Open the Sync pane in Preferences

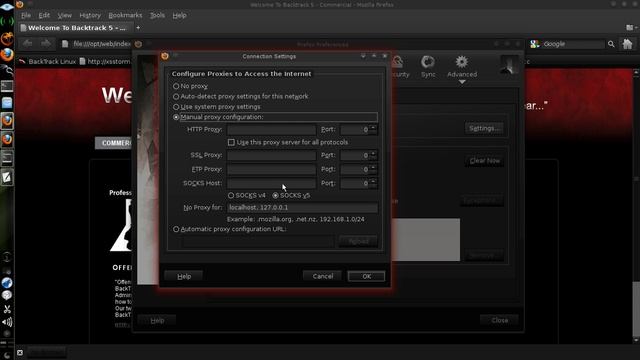coord(428,67)
